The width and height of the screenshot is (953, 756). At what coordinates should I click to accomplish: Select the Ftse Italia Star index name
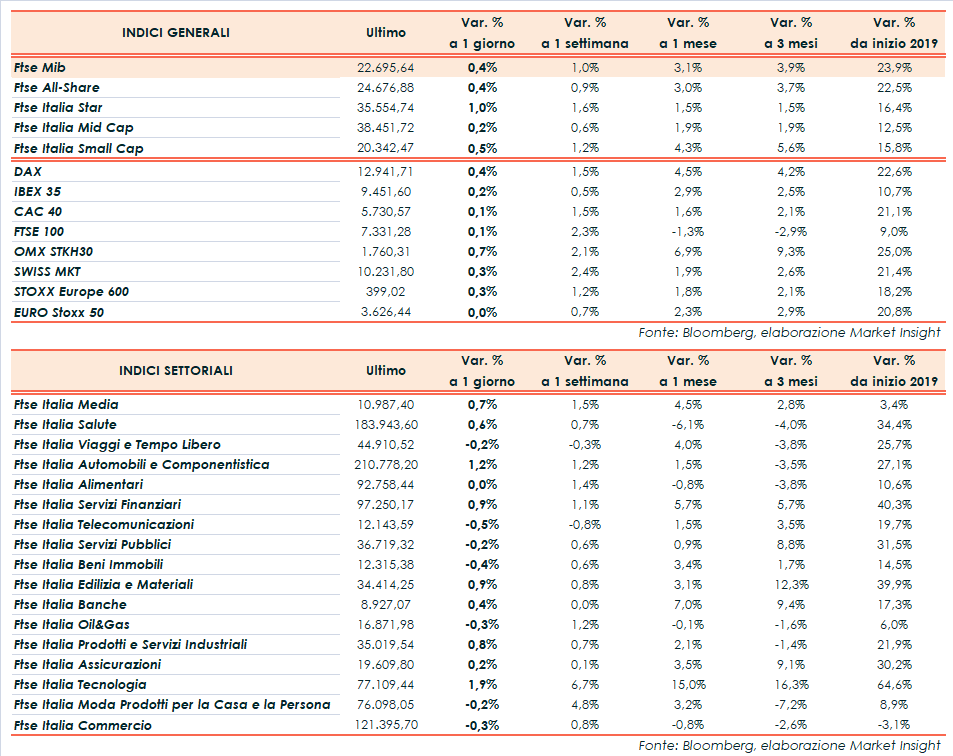tap(59, 107)
